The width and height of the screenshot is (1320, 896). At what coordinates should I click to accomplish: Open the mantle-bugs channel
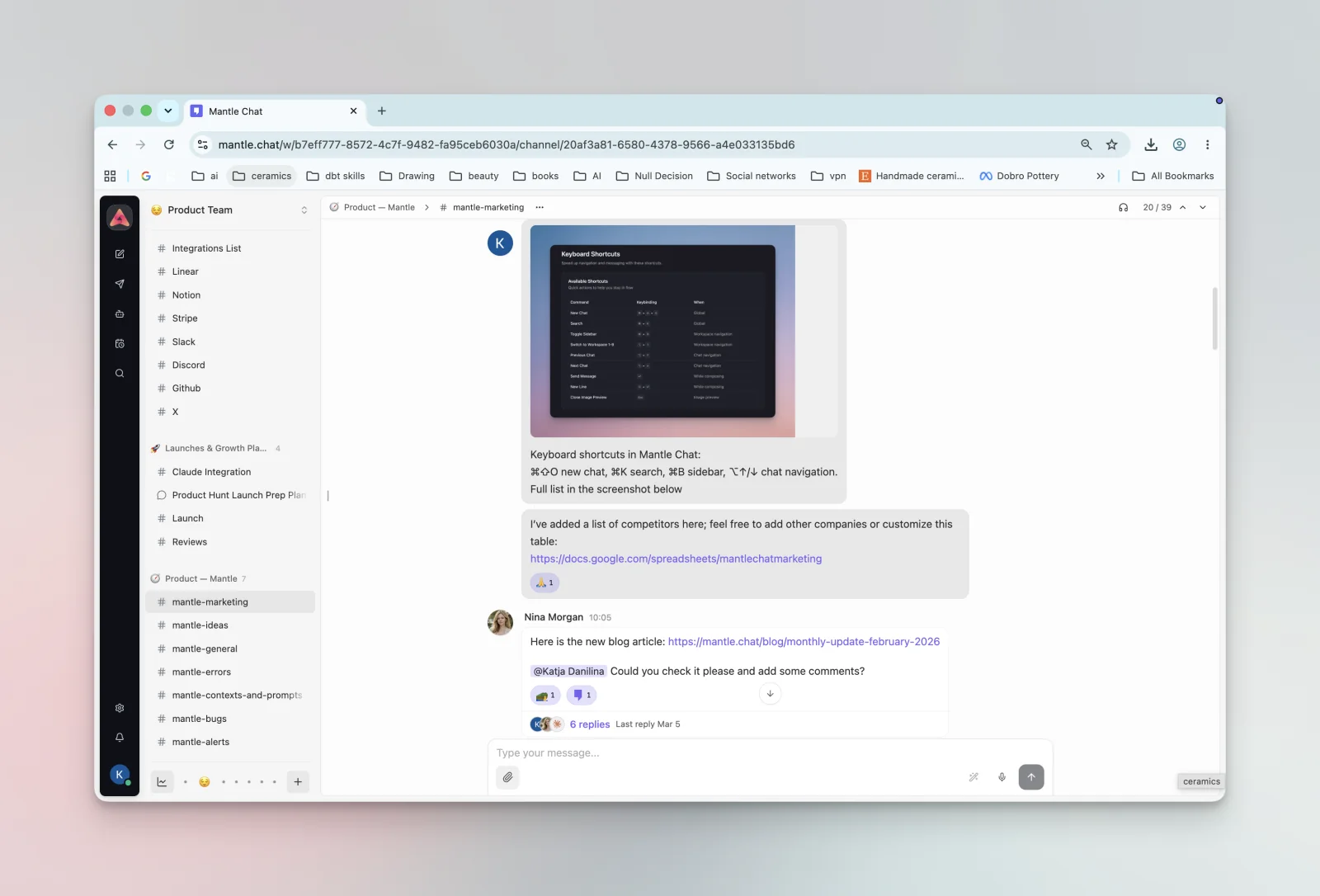pos(231,719)
